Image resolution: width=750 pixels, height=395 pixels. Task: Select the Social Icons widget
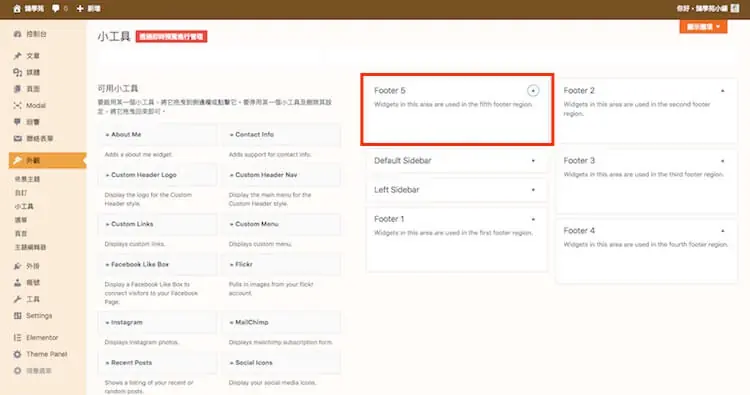coord(281,363)
